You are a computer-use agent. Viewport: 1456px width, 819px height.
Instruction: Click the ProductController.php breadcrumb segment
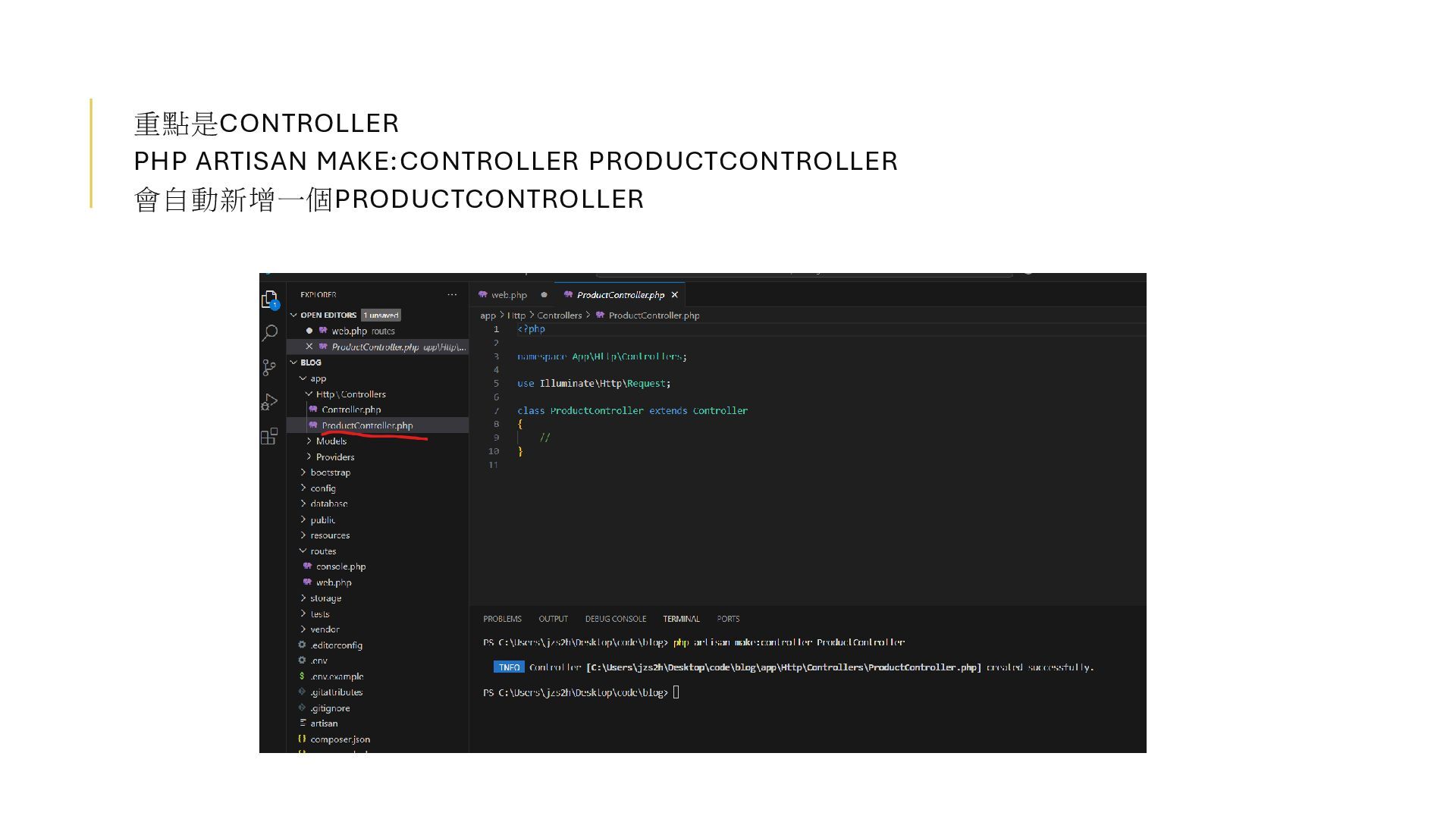coord(654,315)
